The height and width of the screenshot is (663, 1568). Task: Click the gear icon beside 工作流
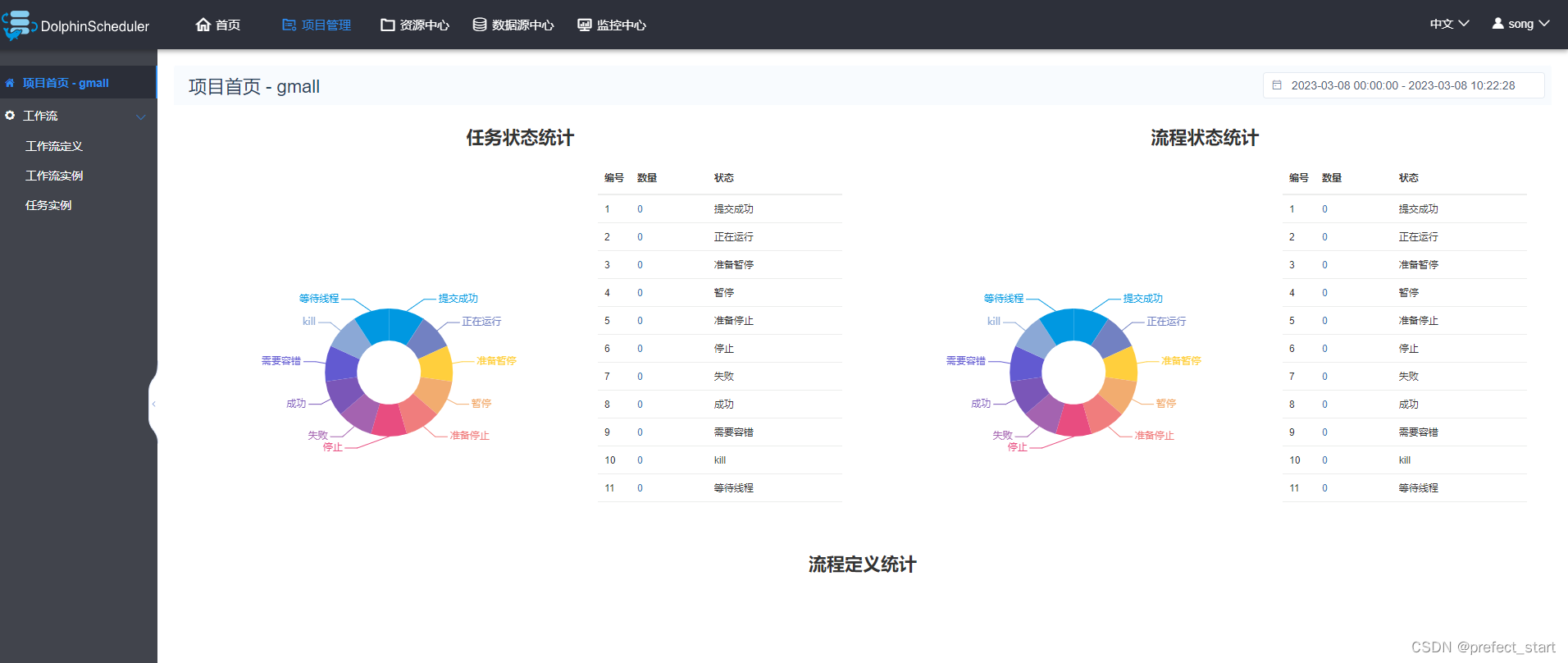point(10,116)
